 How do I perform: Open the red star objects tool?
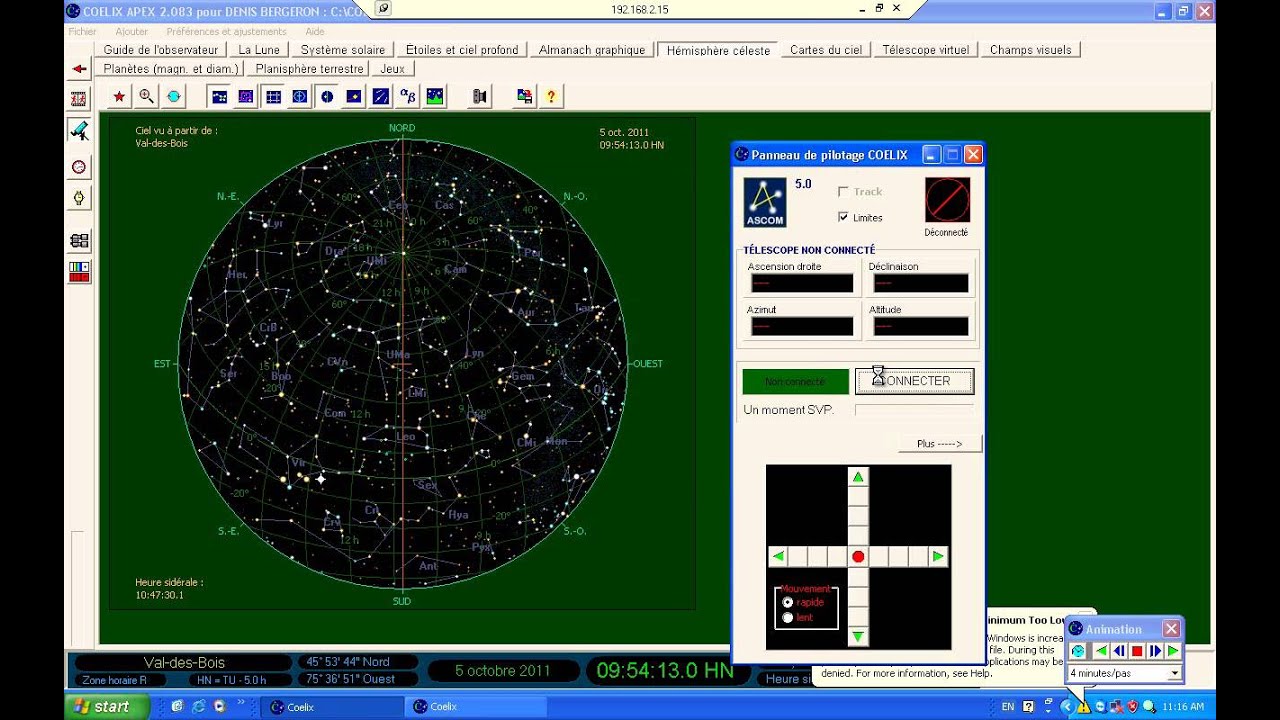[119, 96]
